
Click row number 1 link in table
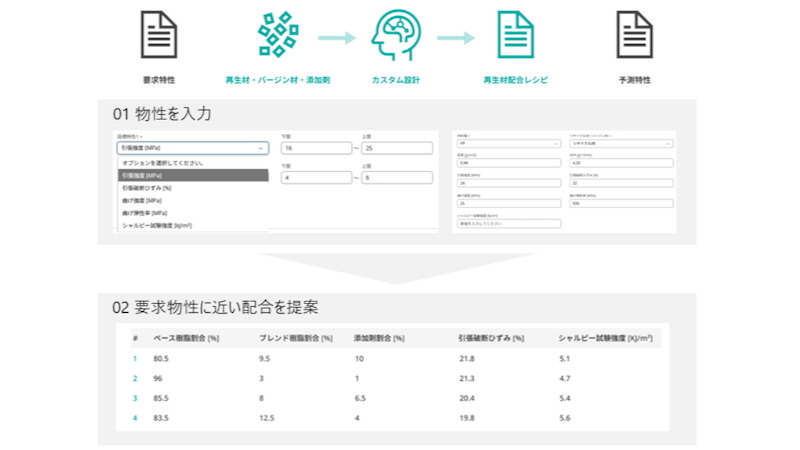click(x=134, y=357)
